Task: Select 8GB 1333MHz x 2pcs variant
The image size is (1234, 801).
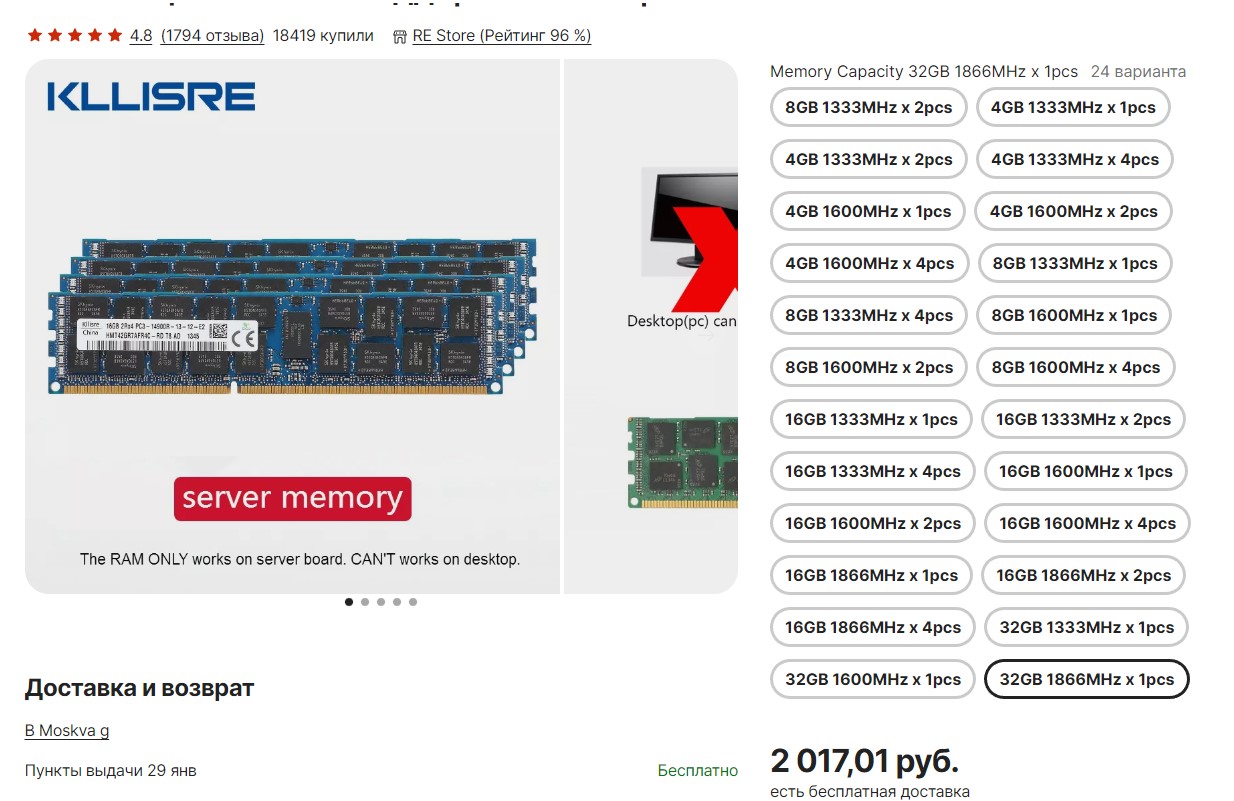Action: coord(869,107)
